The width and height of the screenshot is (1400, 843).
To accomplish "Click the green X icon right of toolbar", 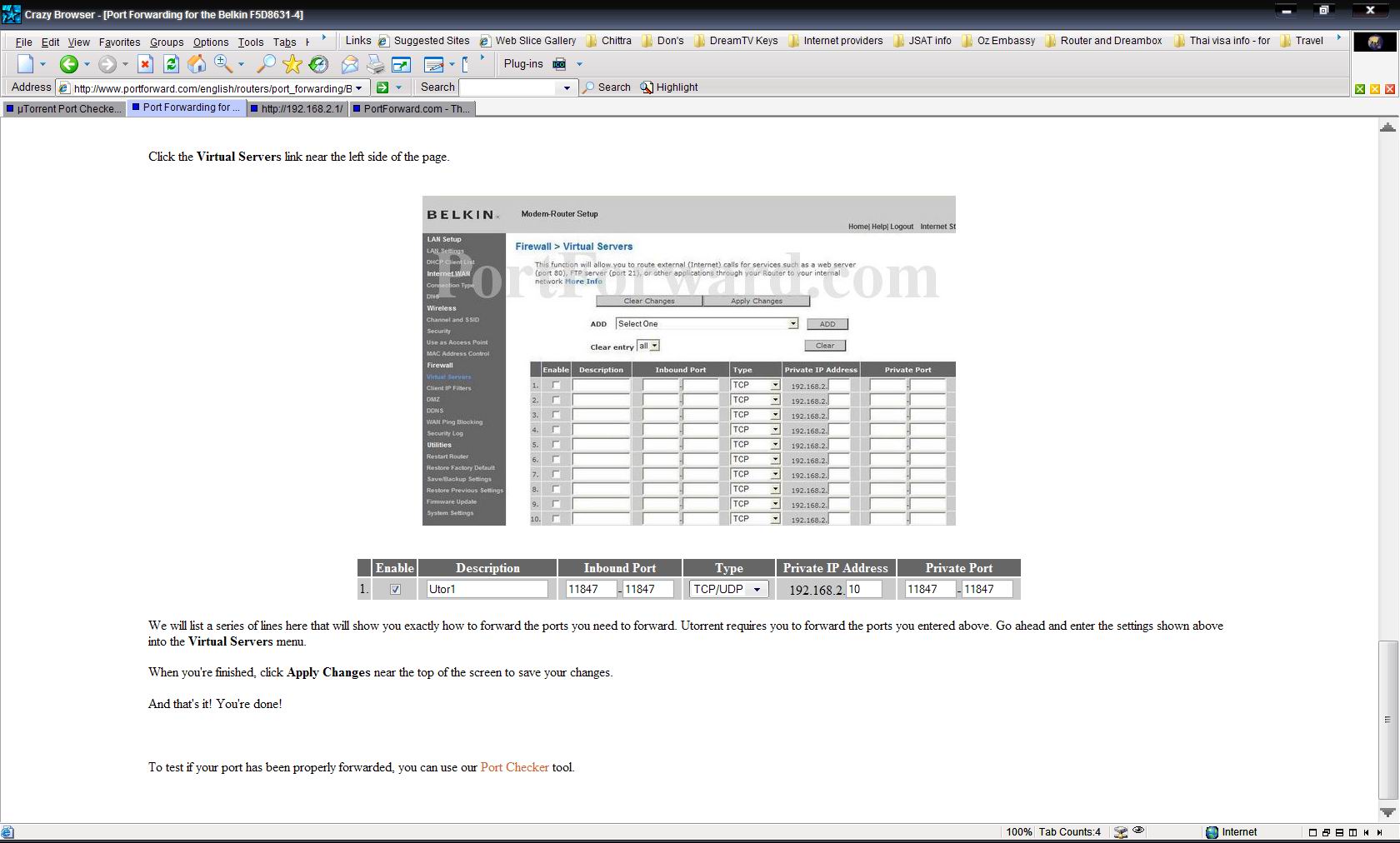I will tap(1360, 89).
